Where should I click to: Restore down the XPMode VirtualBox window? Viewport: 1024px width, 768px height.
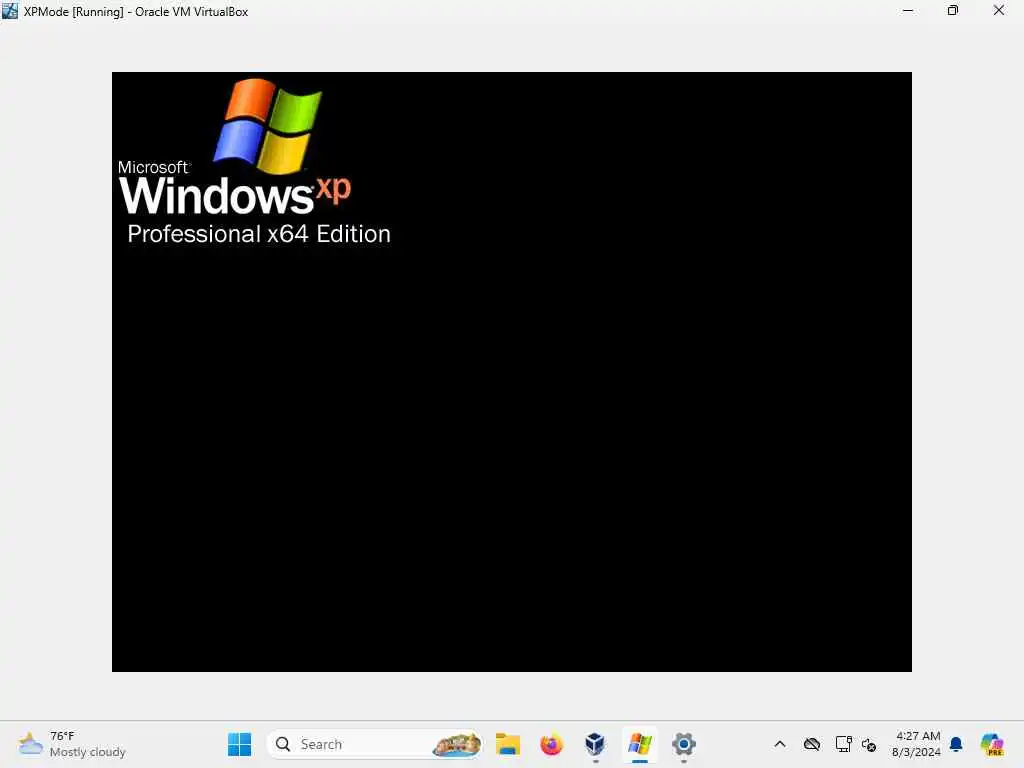(x=953, y=10)
